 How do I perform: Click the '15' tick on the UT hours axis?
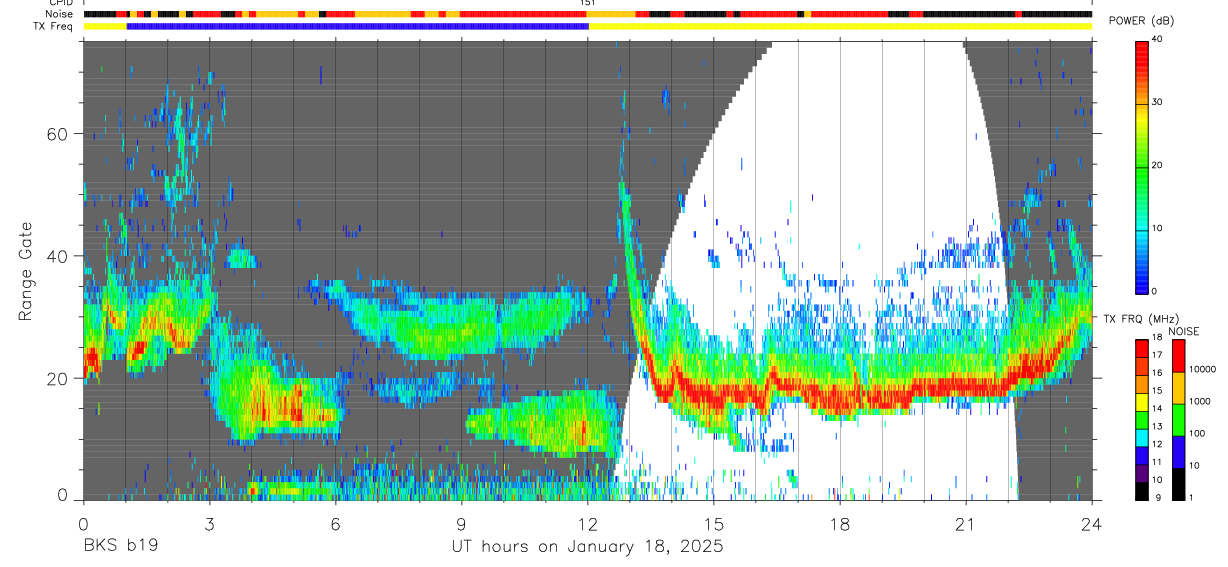pyautogui.click(x=713, y=524)
